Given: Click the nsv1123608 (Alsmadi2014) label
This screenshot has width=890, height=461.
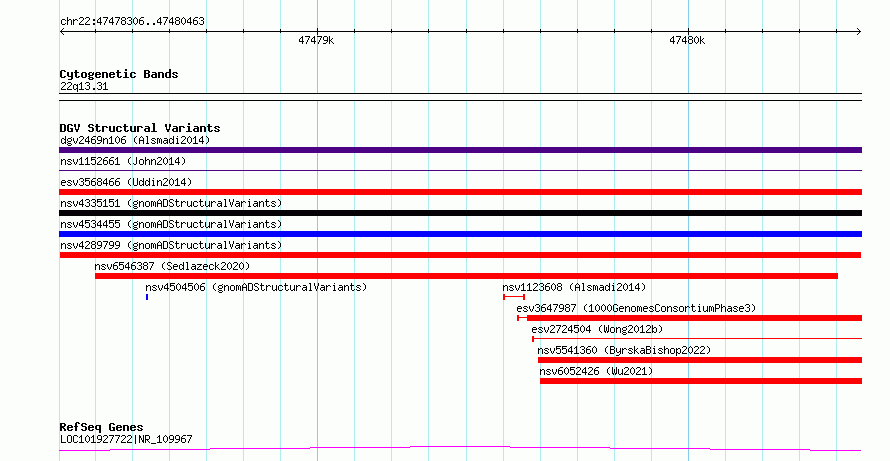Looking at the screenshot, I should tap(574, 287).
